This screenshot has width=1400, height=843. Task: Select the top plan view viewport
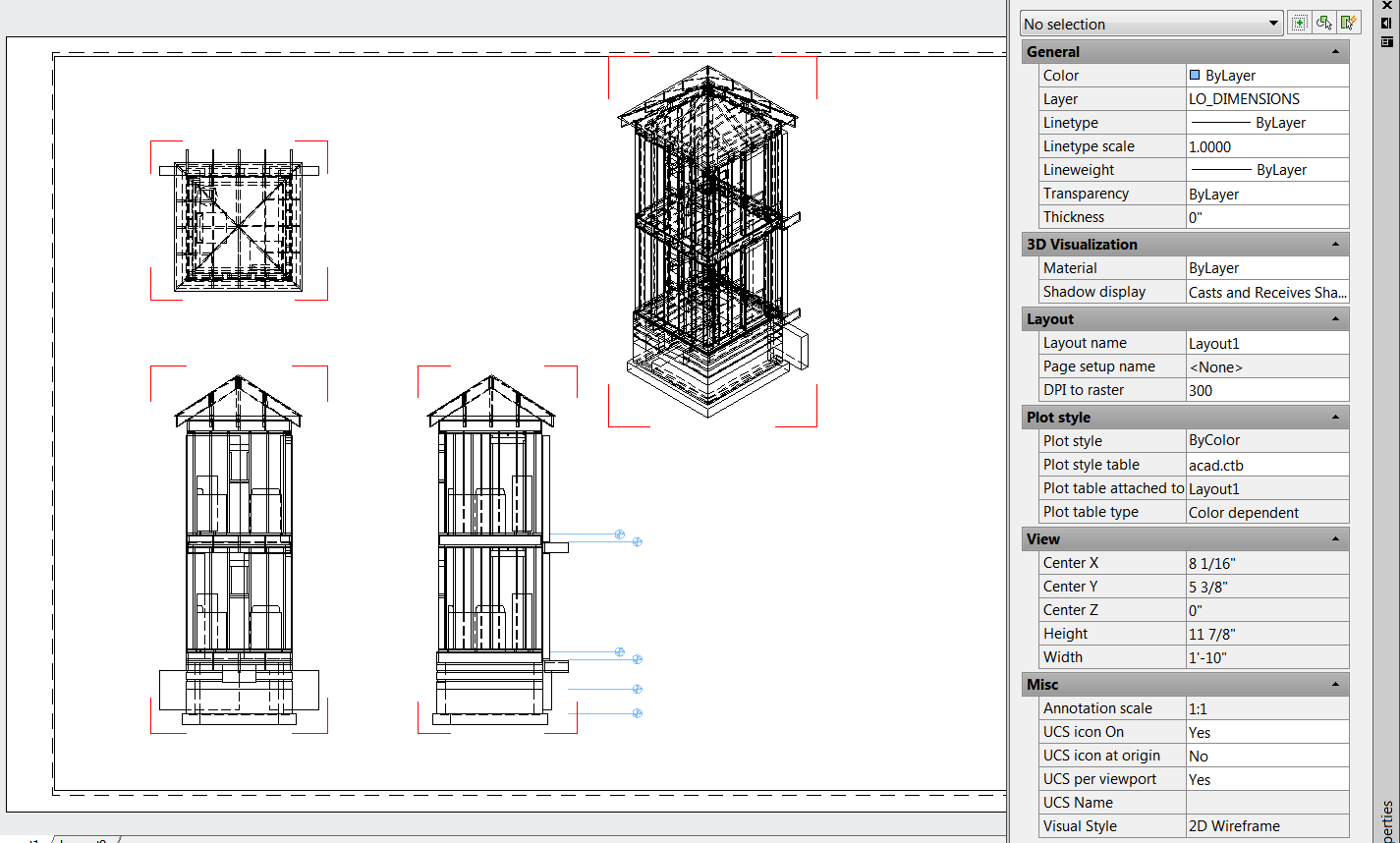click(239, 220)
